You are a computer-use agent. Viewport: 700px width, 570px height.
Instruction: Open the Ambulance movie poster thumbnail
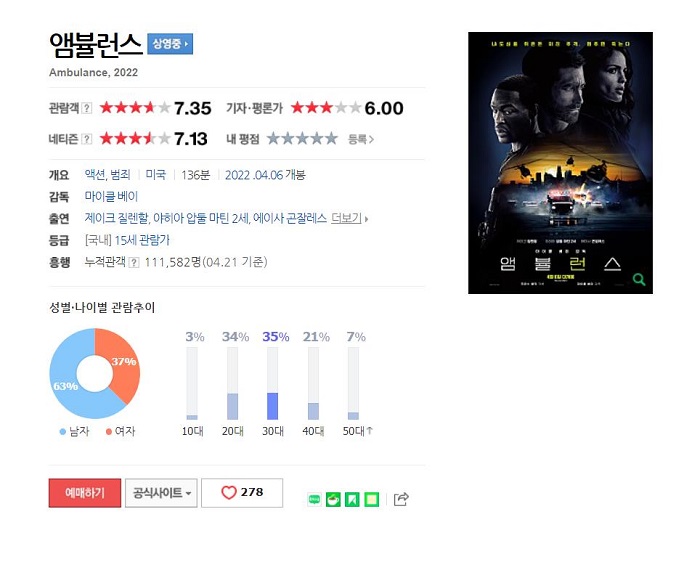click(560, 163)
